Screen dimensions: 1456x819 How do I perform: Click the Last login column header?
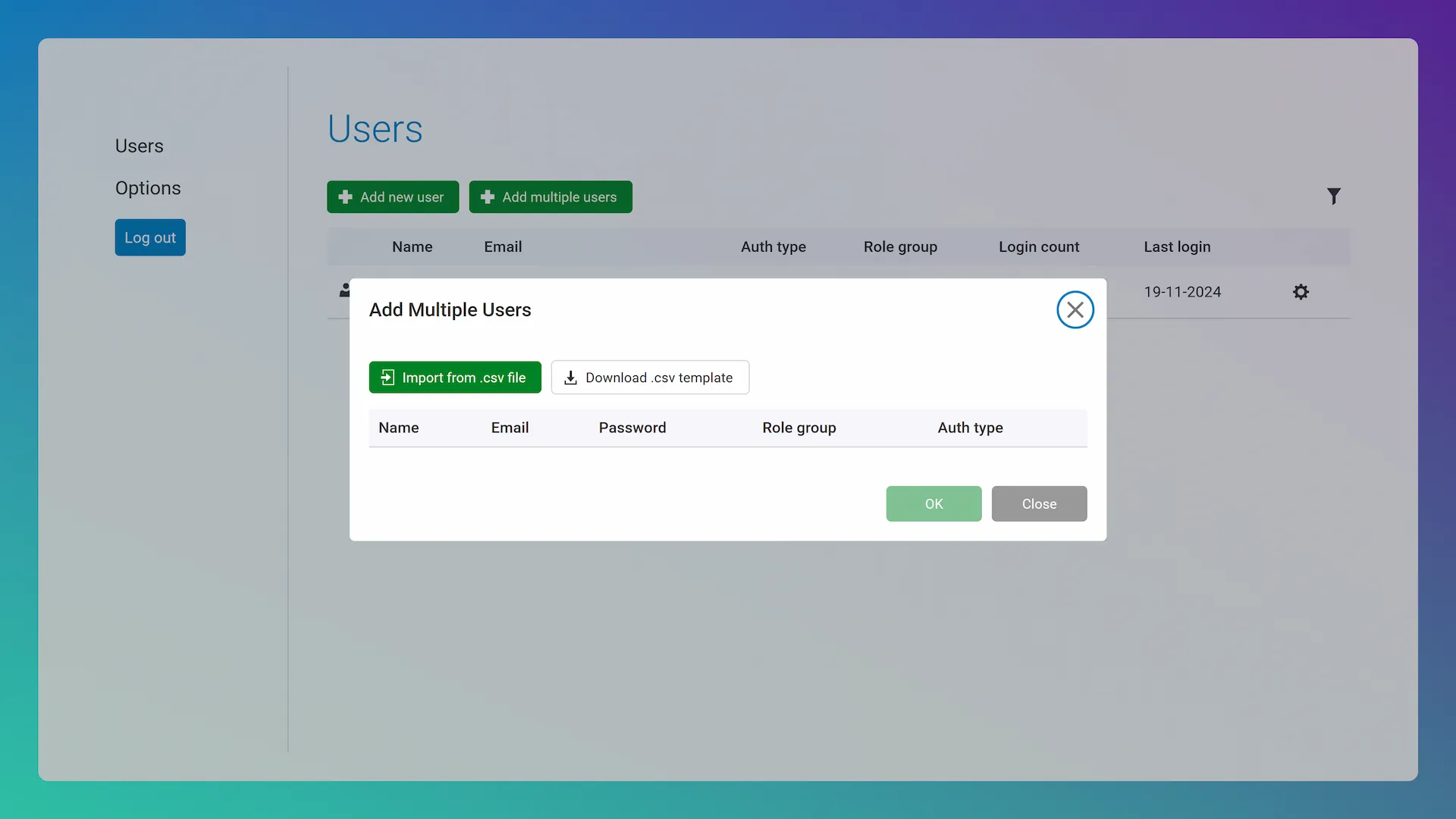pos(1177,246)
